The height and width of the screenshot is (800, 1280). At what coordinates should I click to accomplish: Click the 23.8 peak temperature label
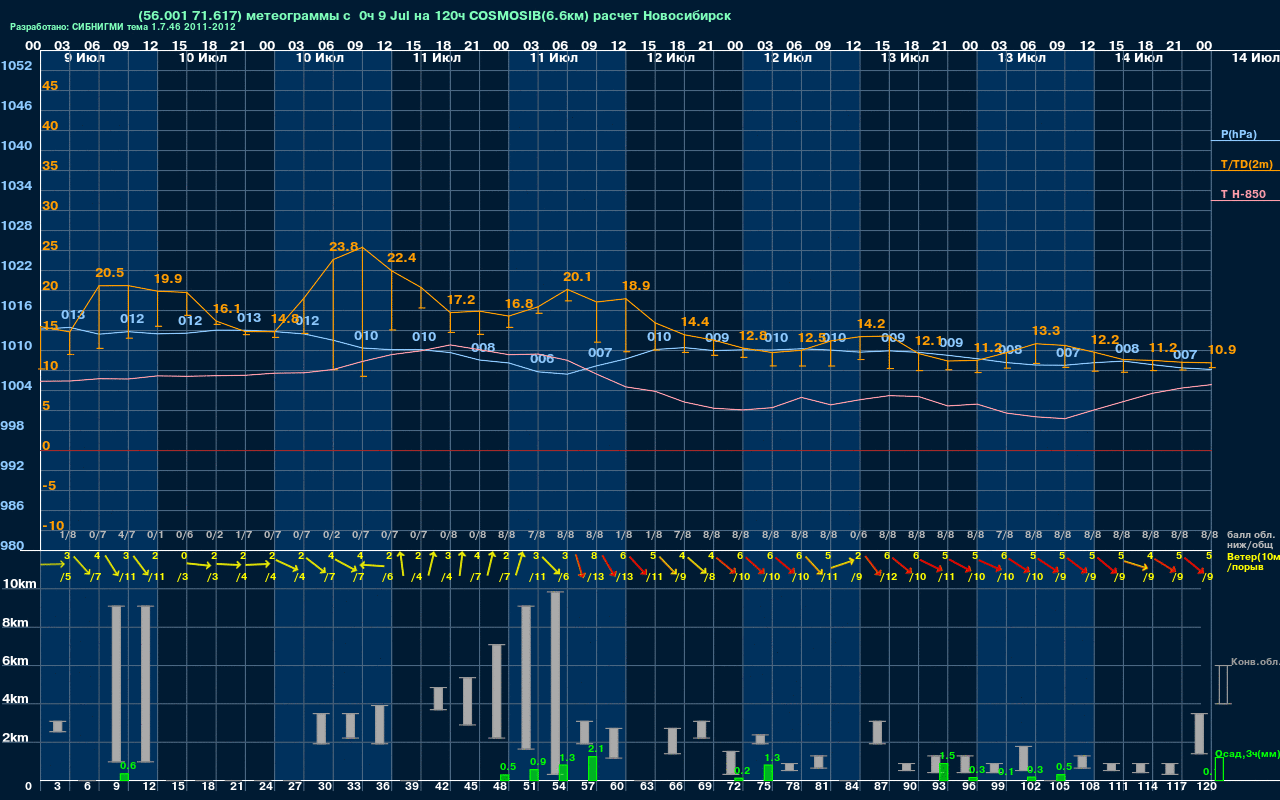pyautogui.click(x=343, y=246)
